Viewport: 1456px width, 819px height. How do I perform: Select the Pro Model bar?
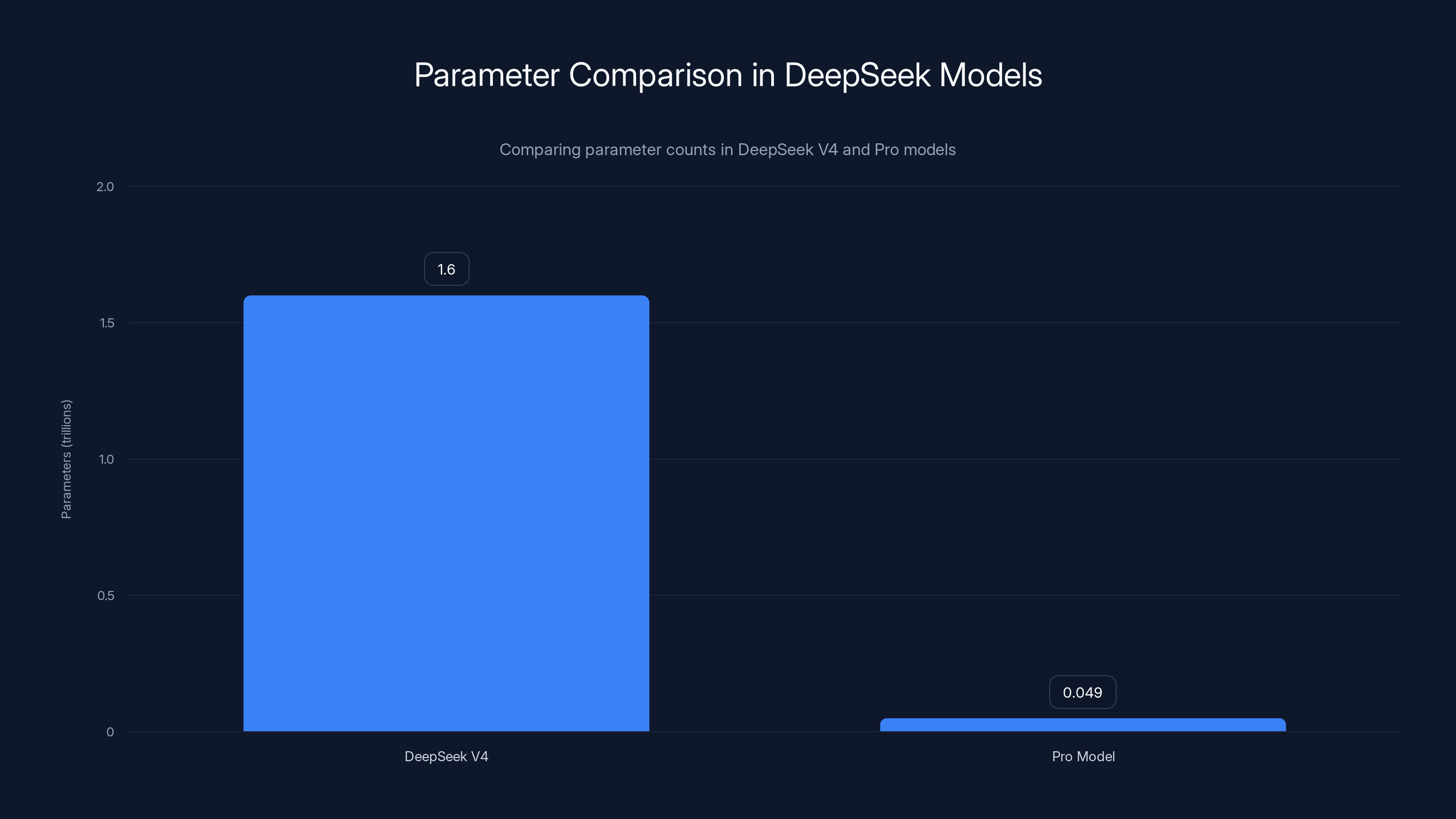[x=1083, y=725]
